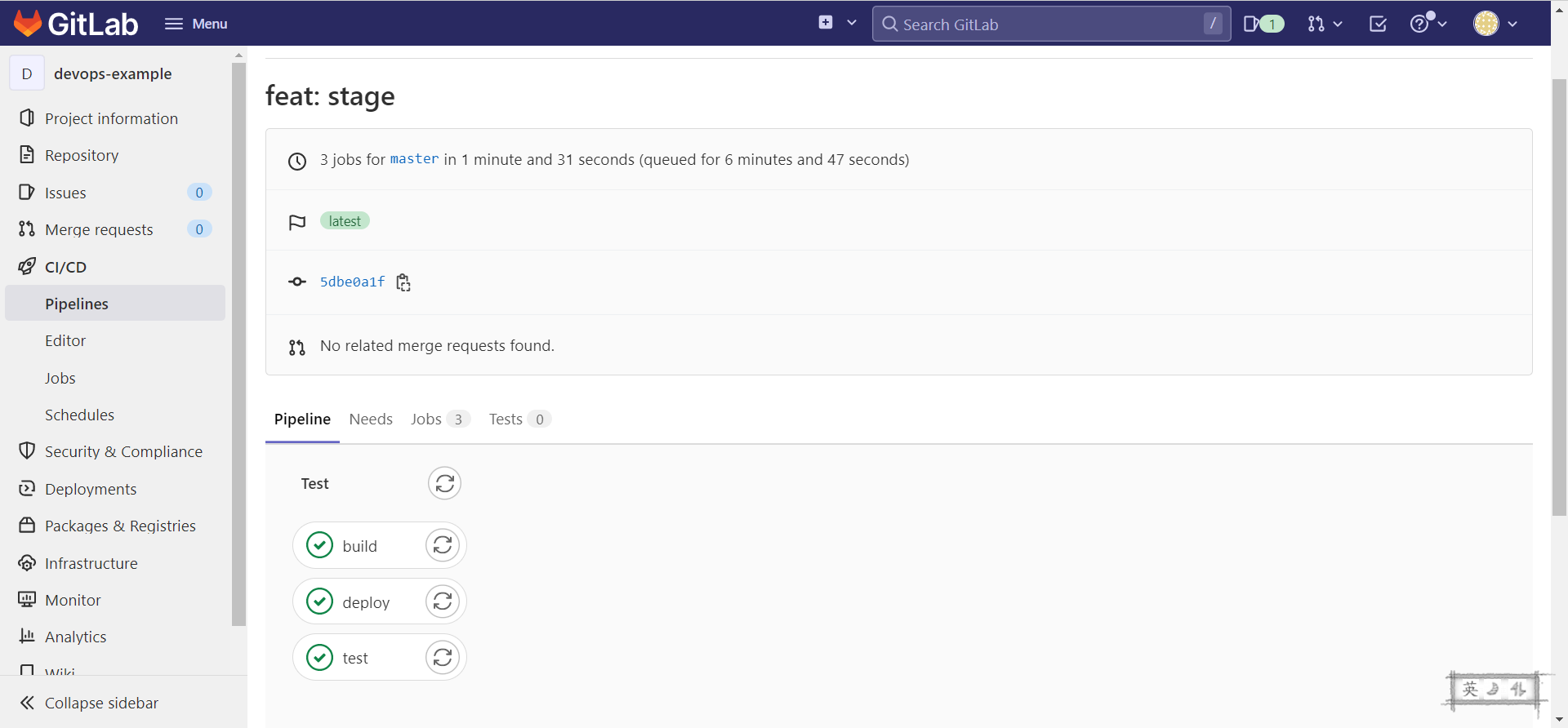Expand the create new dropdown arrow
Image resolution: width=1568 pixels, height=728 pixels.
[x=852, y=23]
